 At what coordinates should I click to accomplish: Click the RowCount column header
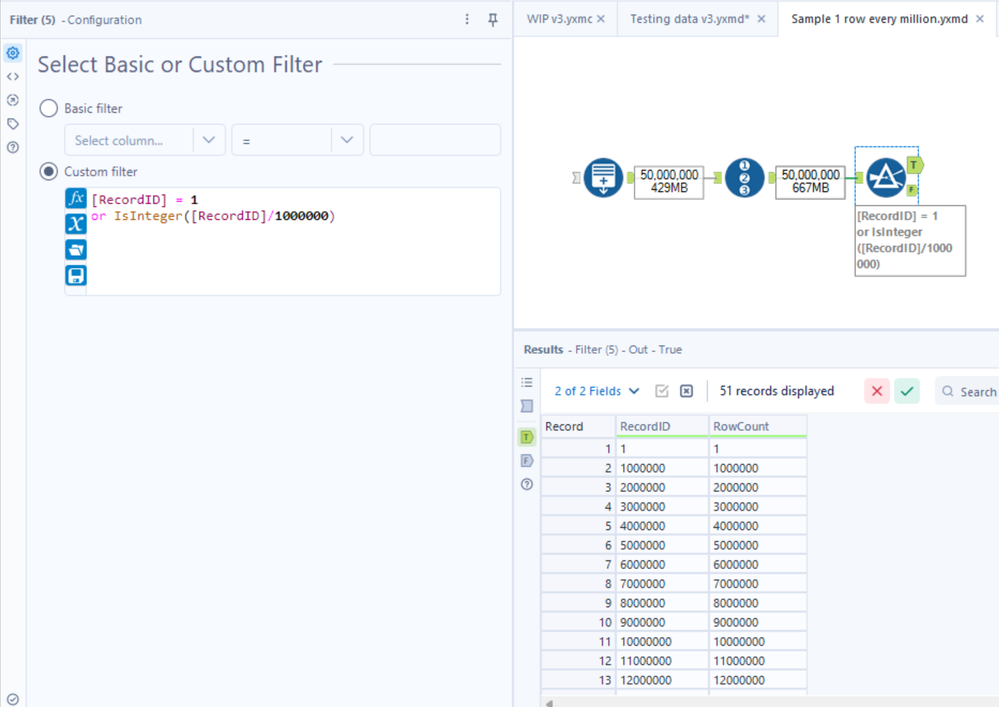point(758,426)
